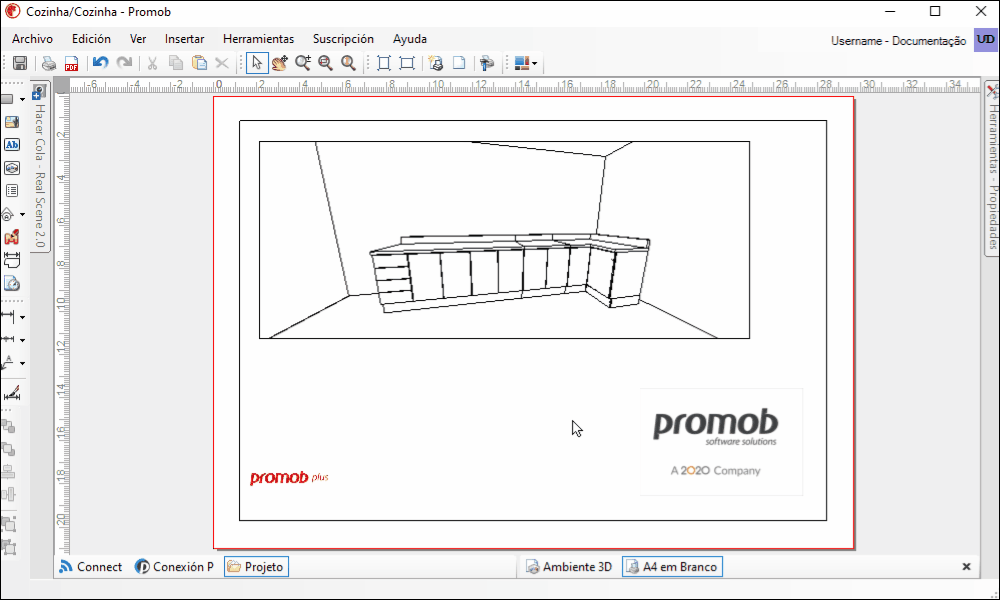
Task: Select the dimensioned view tool
Action: click(11, 260)
